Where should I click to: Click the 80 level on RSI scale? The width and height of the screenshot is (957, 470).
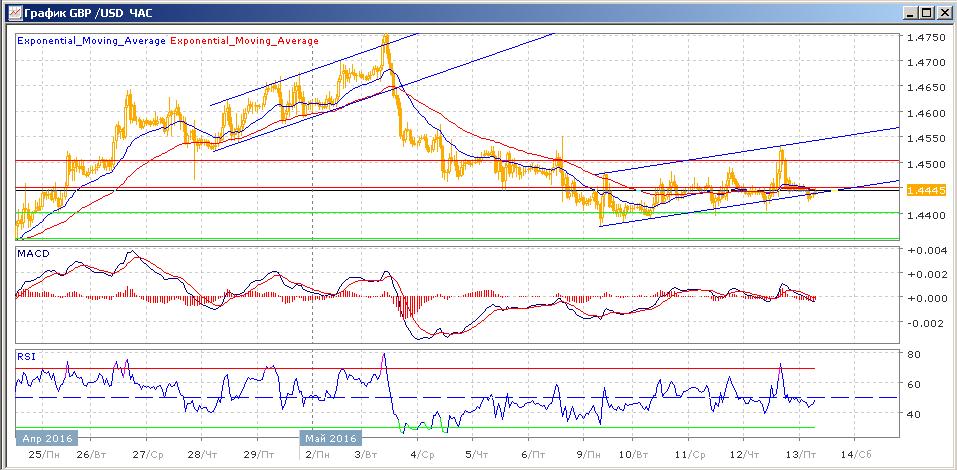pyautogui.click(x=914, y=354)
